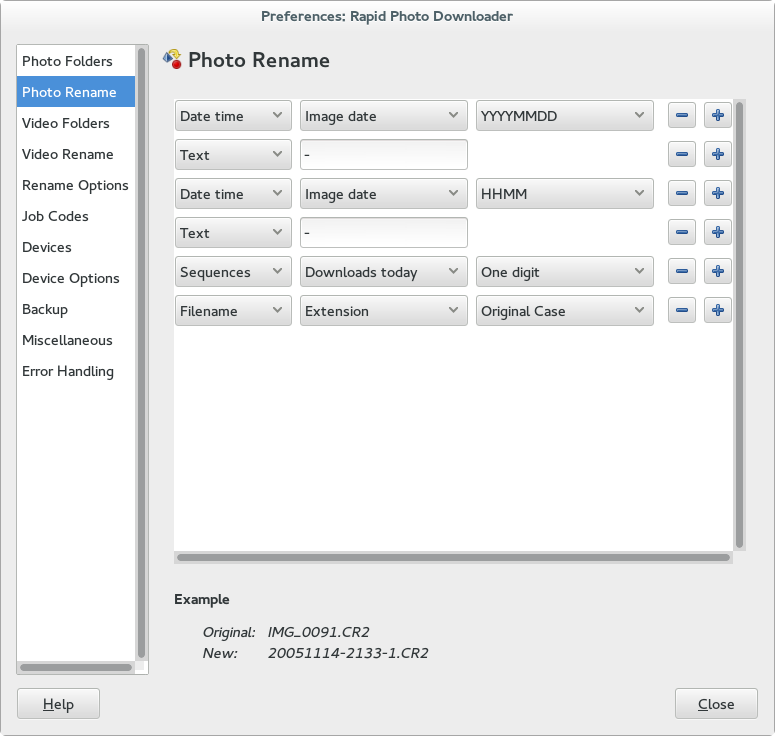Open the YYYYMMDD format dropdown
This screenshot has height=736, width=775.
tap(564, 116)
